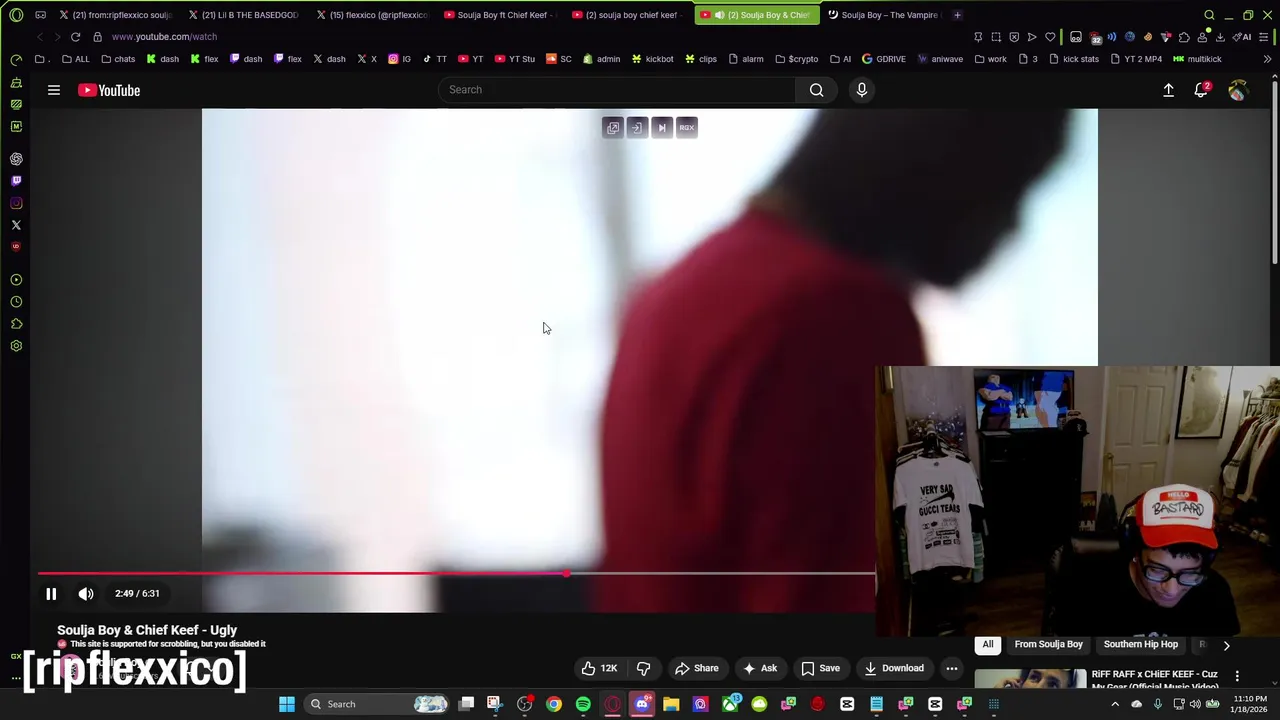Open the taskbar clock and date
Screen dimensions: 1280x720
point(1249,704)
